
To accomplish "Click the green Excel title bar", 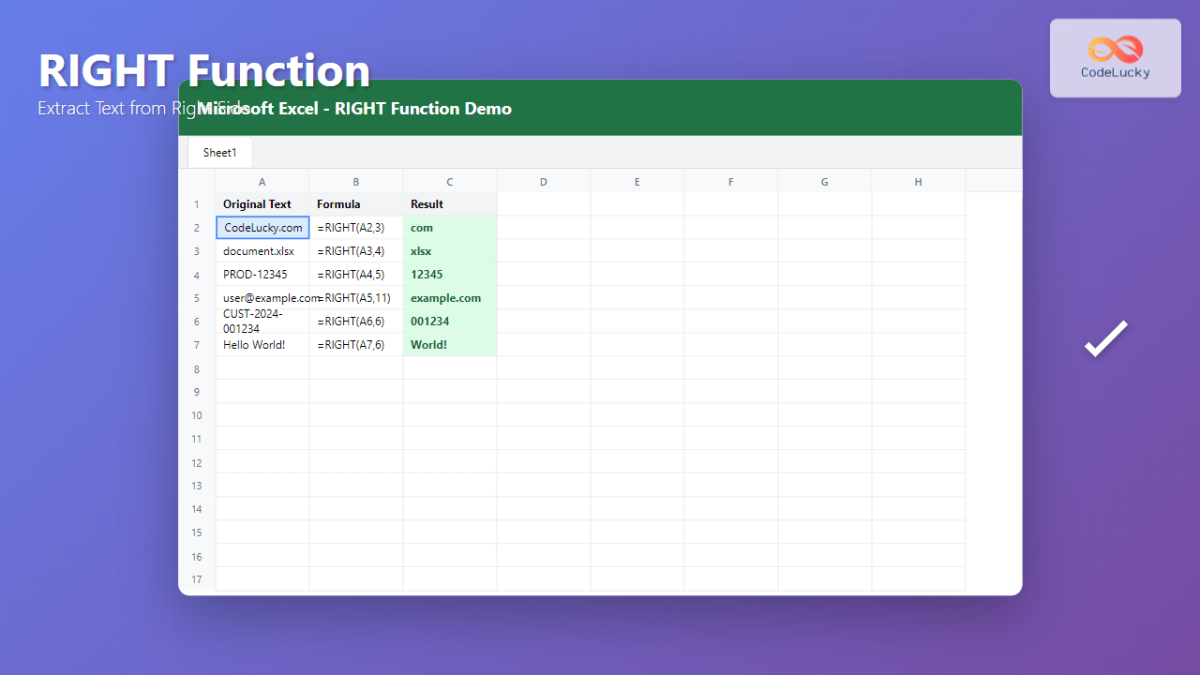I will pos(600,107).
